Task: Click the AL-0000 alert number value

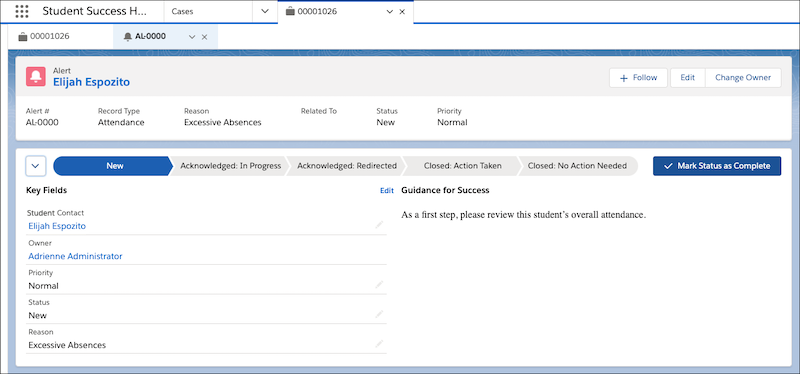Action: click(42, 122)
